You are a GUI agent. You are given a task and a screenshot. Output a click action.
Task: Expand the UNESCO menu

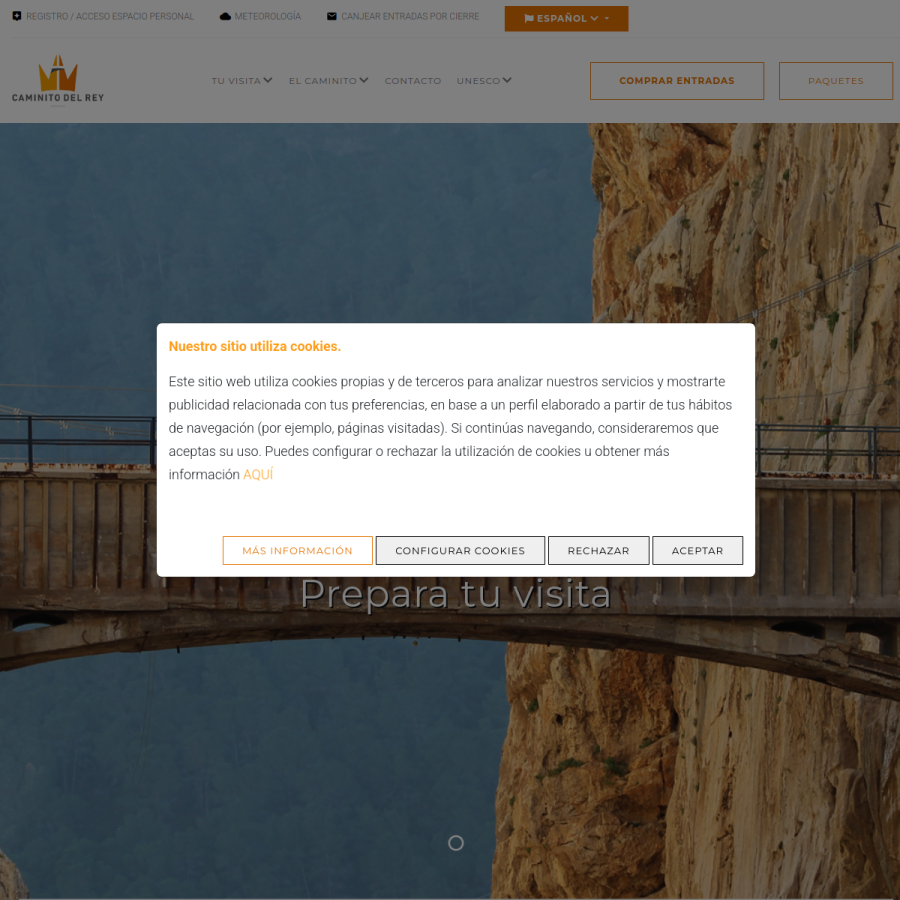coord(484,80)
